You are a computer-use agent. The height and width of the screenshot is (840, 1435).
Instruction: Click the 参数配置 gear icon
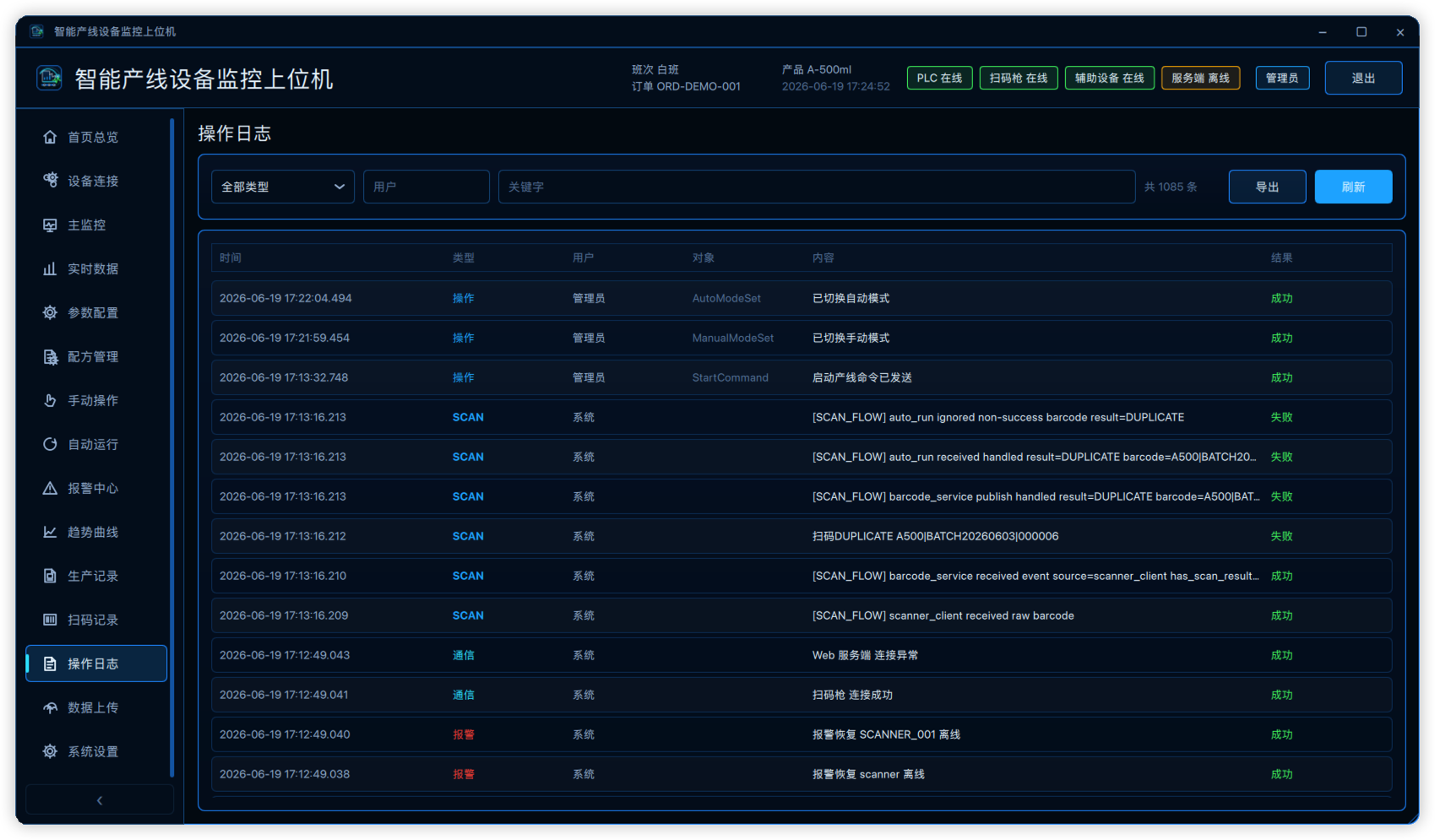[50, 312]
